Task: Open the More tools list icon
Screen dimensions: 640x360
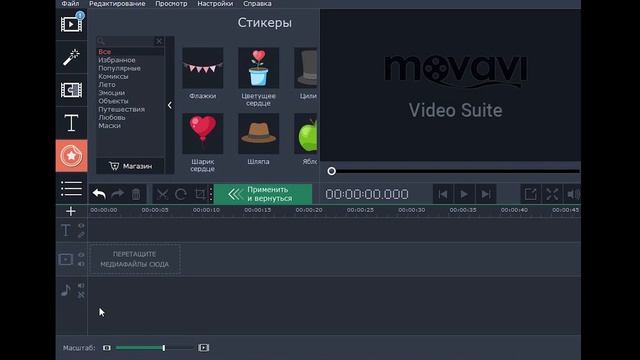Action: pos(71,189)
